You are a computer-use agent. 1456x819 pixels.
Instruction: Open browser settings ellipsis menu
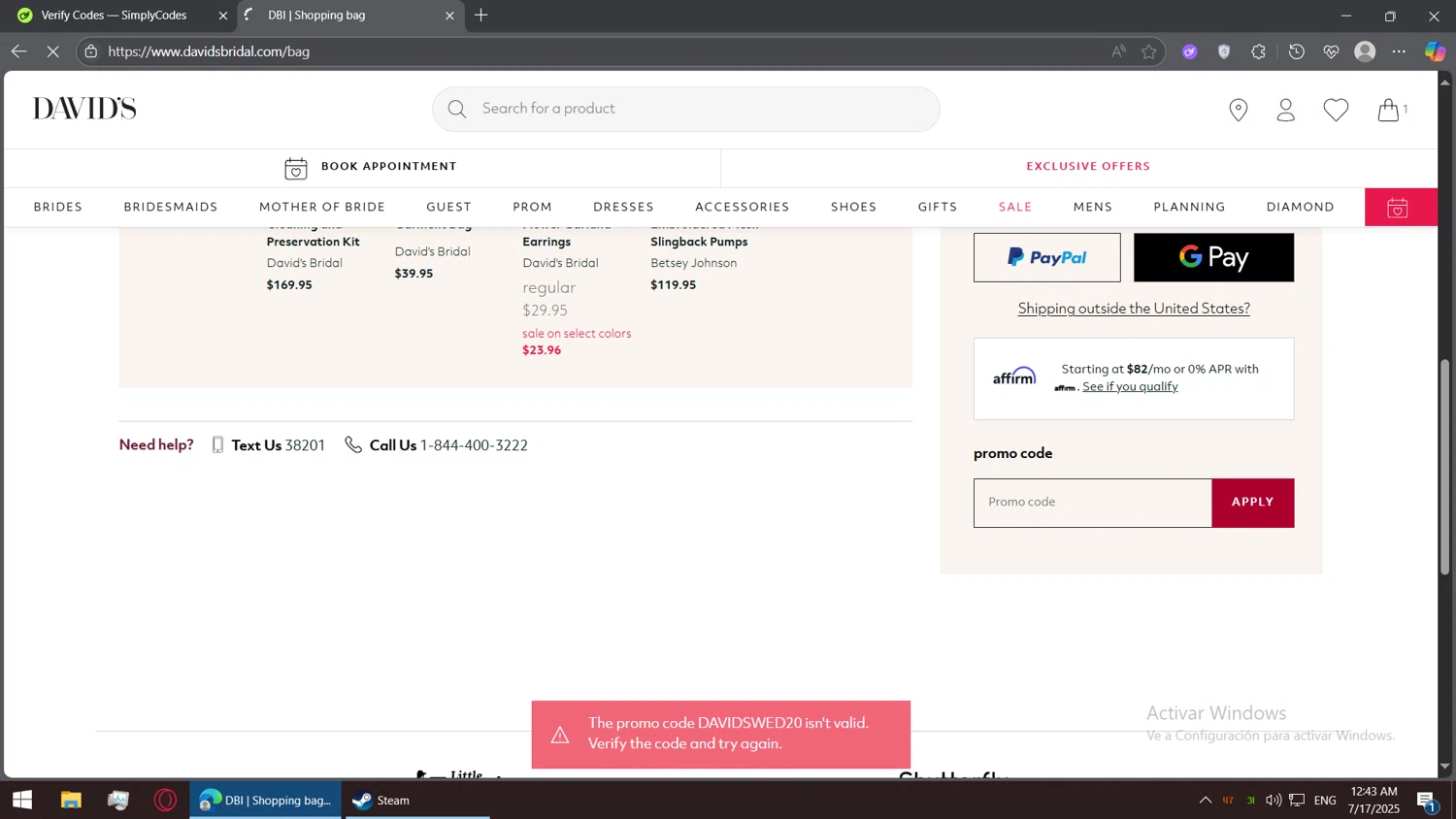[x=1399, y=51]
